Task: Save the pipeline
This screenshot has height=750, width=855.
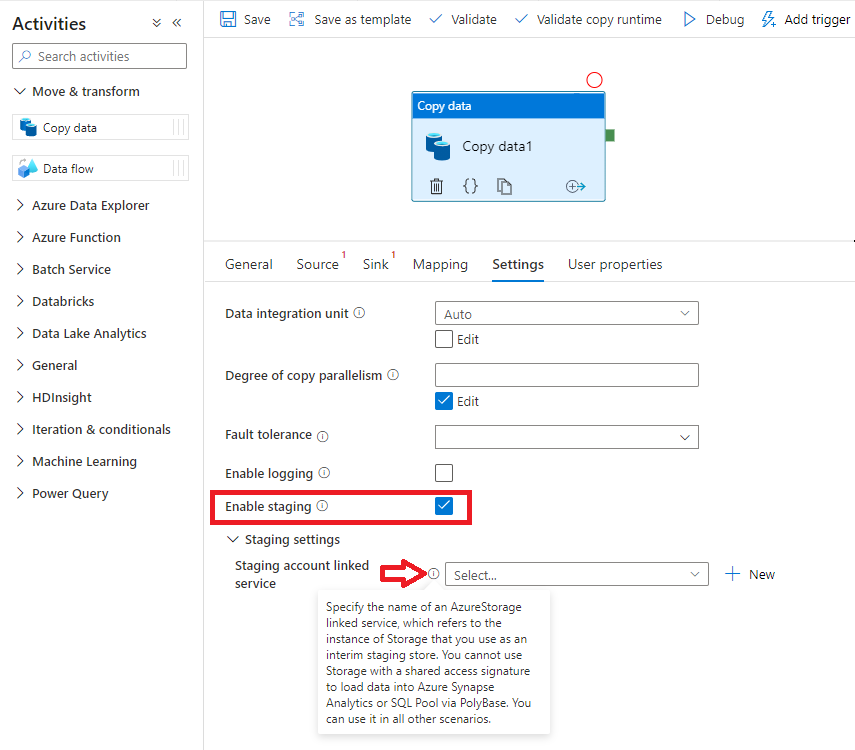Action: [245, 19]
